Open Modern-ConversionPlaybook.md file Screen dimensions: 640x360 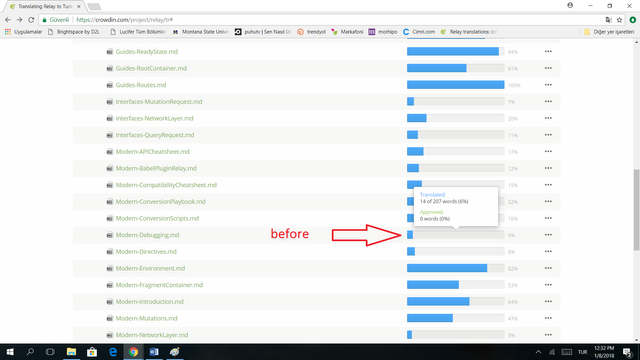(160, 202)
